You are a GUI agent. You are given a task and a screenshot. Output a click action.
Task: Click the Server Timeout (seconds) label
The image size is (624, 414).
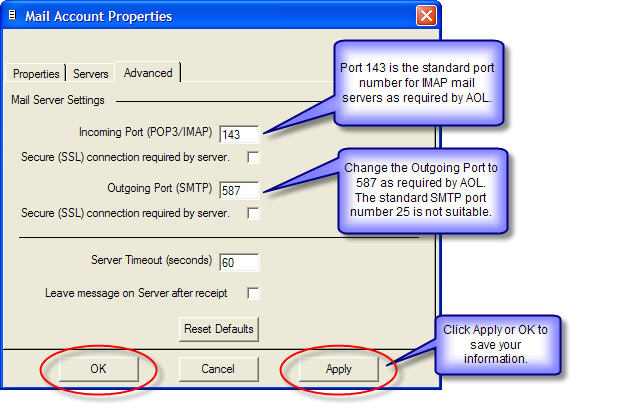tap(152, 260)
